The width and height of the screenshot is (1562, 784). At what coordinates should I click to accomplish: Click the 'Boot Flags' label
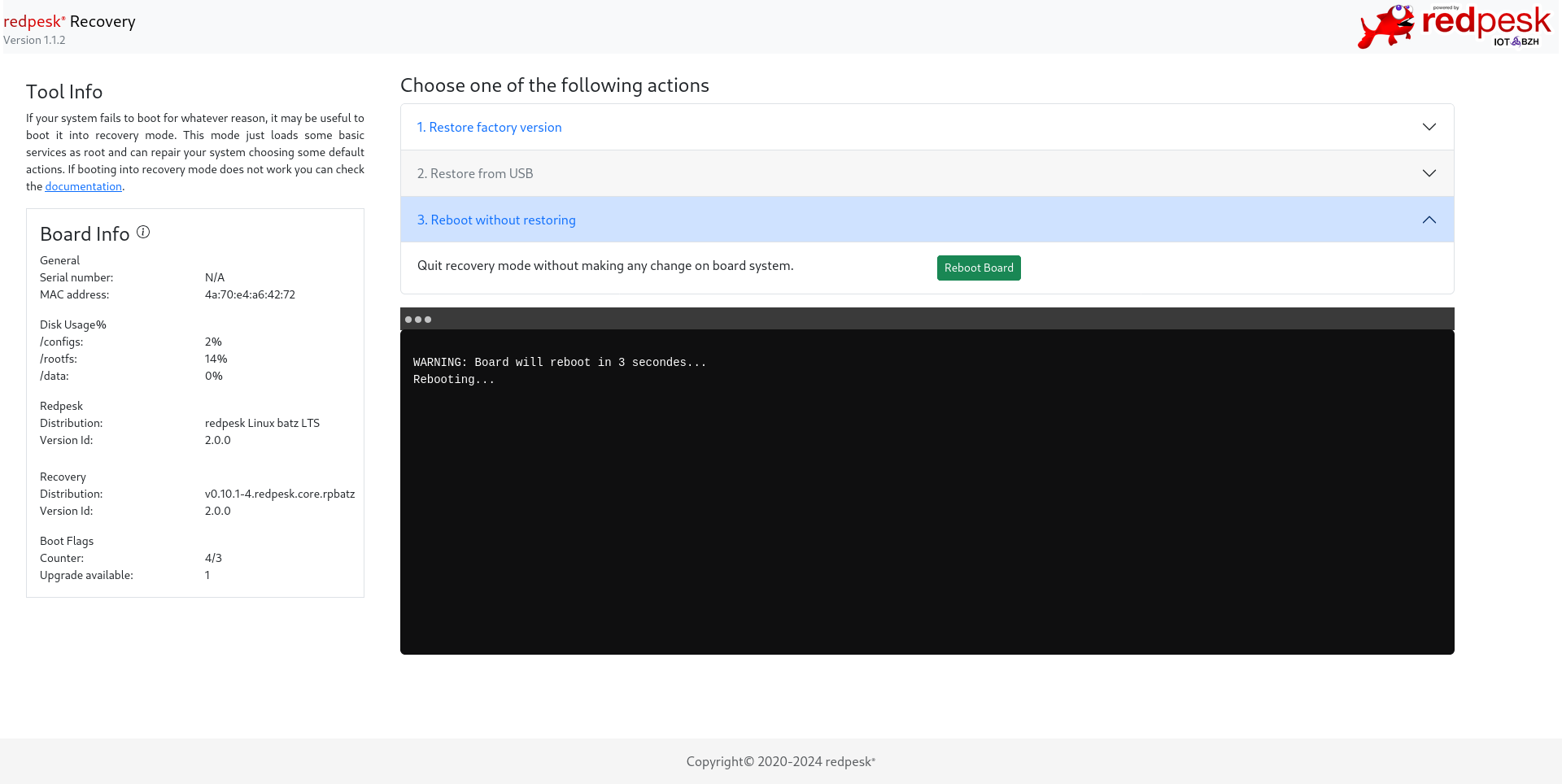(67, 541)
